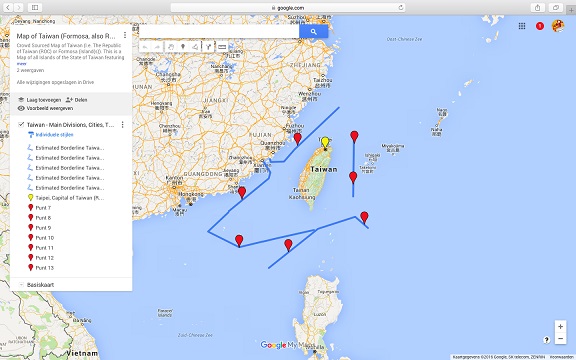Click red marker on Guangdong coast

coord(242,192)
